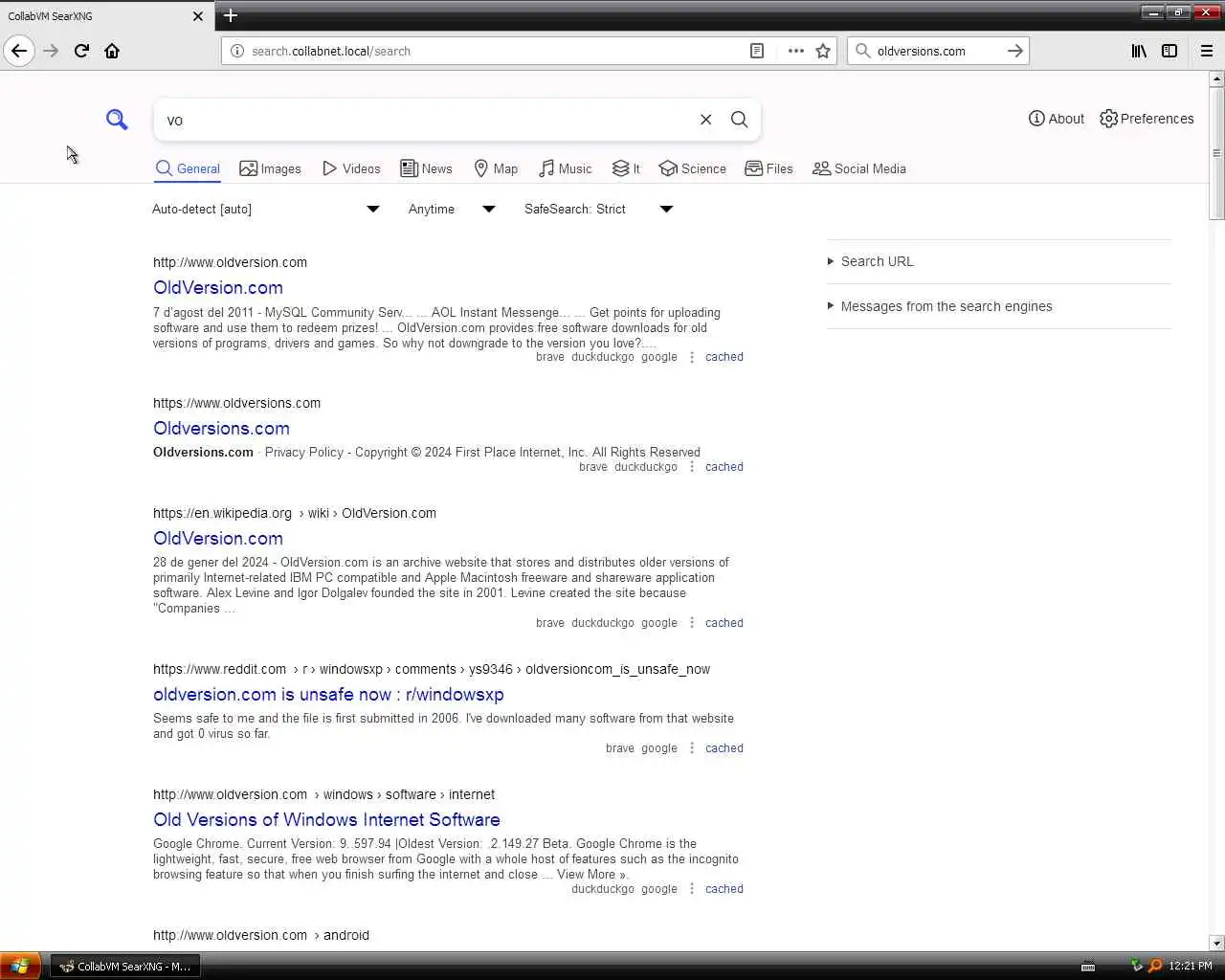Bookmark this page with star icon
The height and width of the screenshot is (980, 1225).
click(823, 51)
